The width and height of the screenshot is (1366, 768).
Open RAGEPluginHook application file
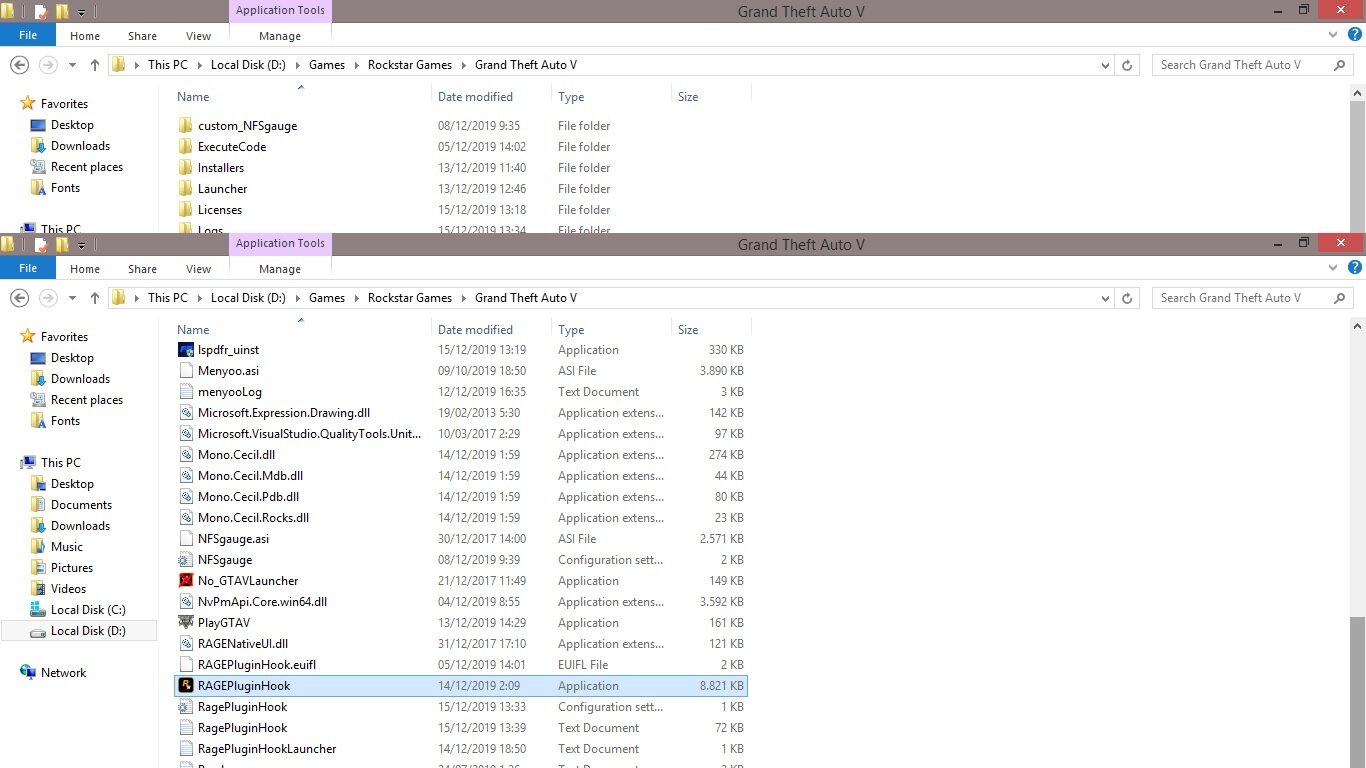(460, 686)
